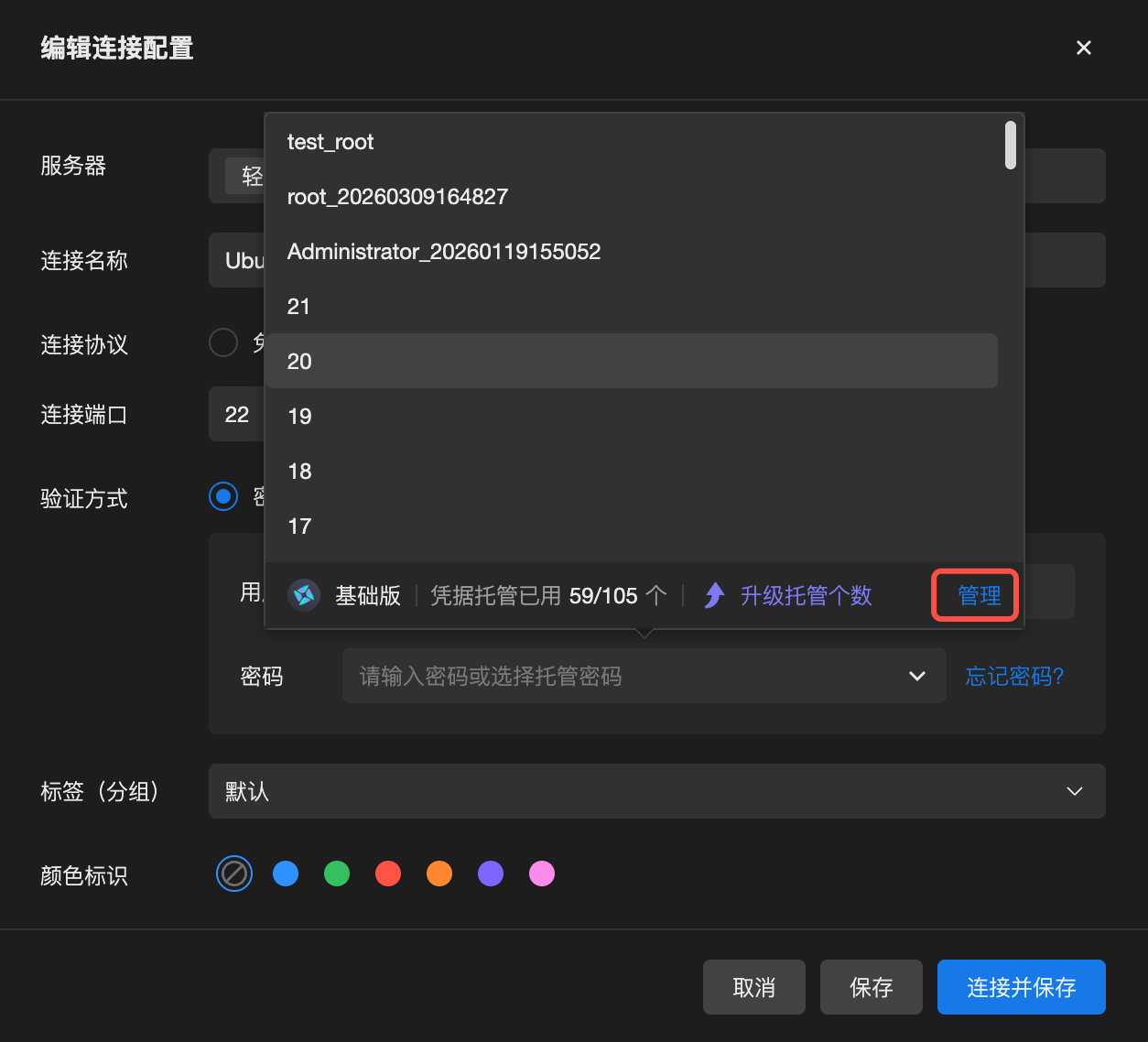Select the password verification radio button
The width and height of the screenshot is (1148, 1042).
[x=223, y=496]
